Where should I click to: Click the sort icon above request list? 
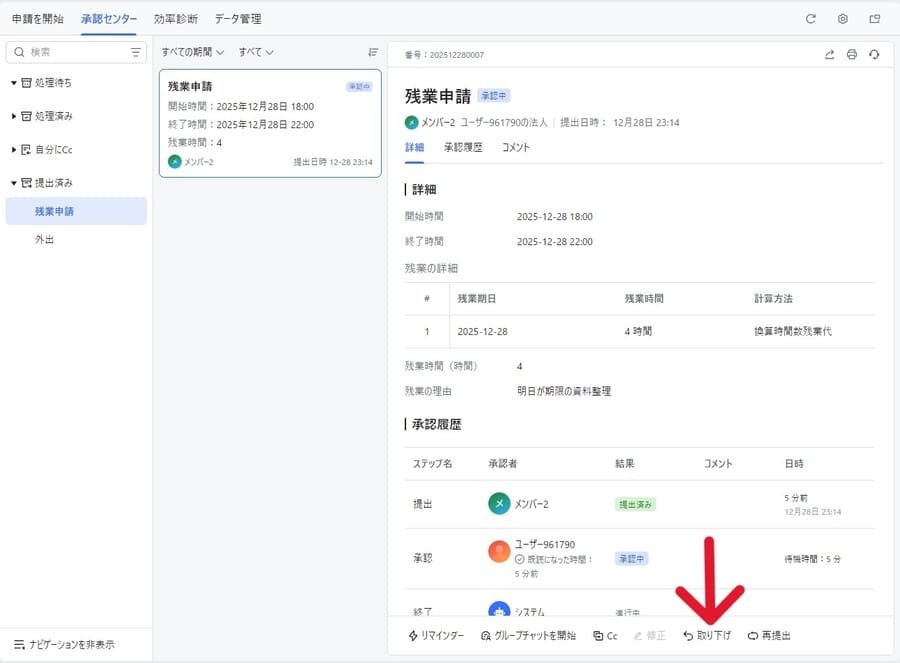point(373,52)
